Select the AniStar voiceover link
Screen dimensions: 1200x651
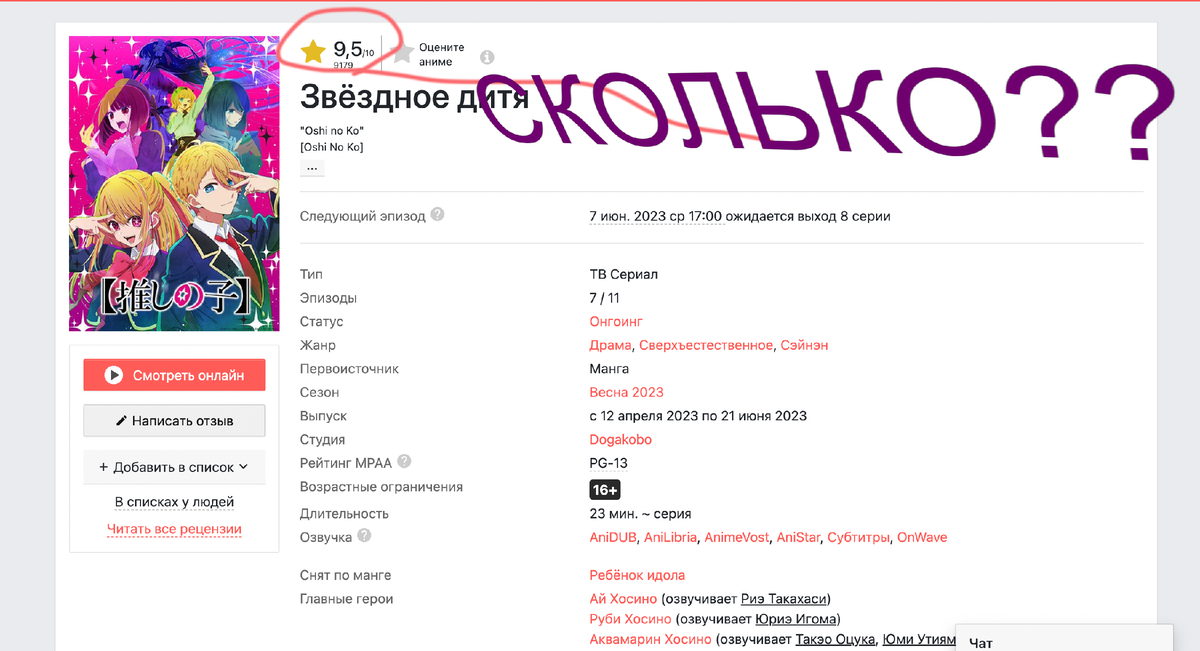pos(798,537)
